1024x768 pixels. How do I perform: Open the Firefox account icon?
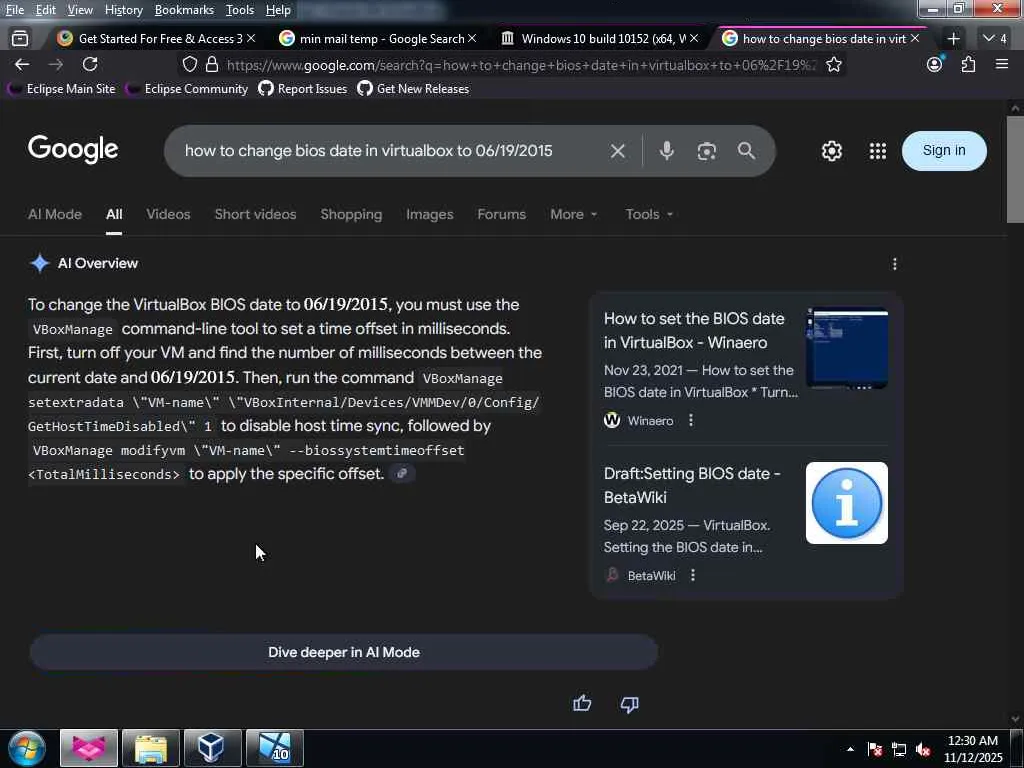tap(935, 64)
